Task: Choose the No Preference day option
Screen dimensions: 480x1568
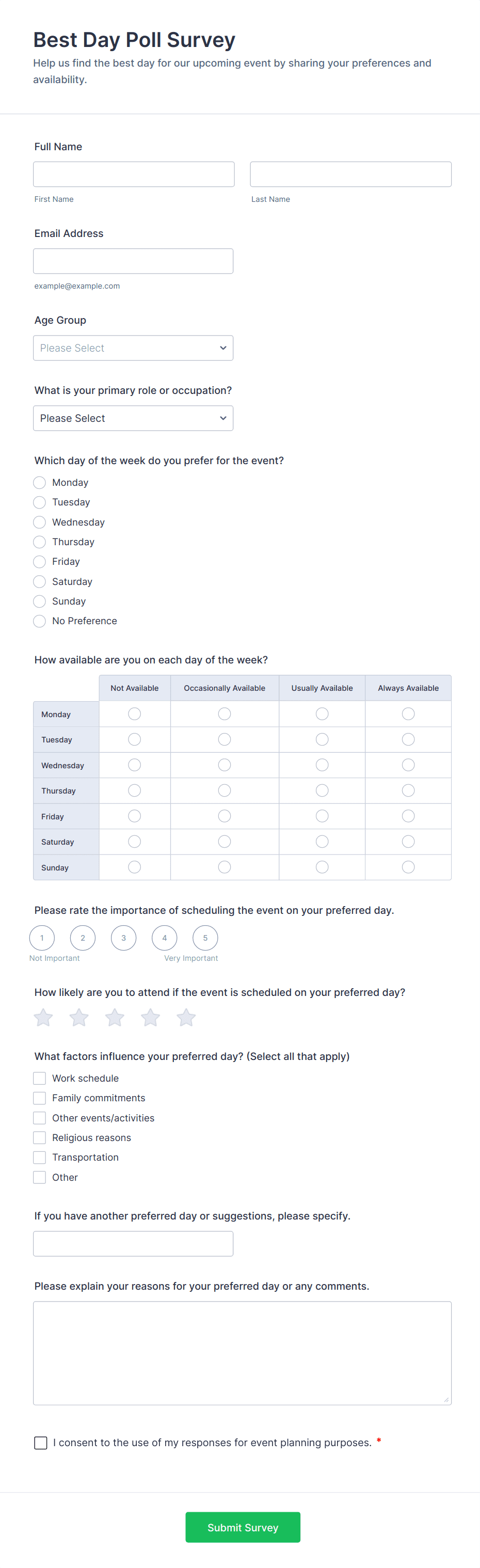Action: [x=40, y=622]
